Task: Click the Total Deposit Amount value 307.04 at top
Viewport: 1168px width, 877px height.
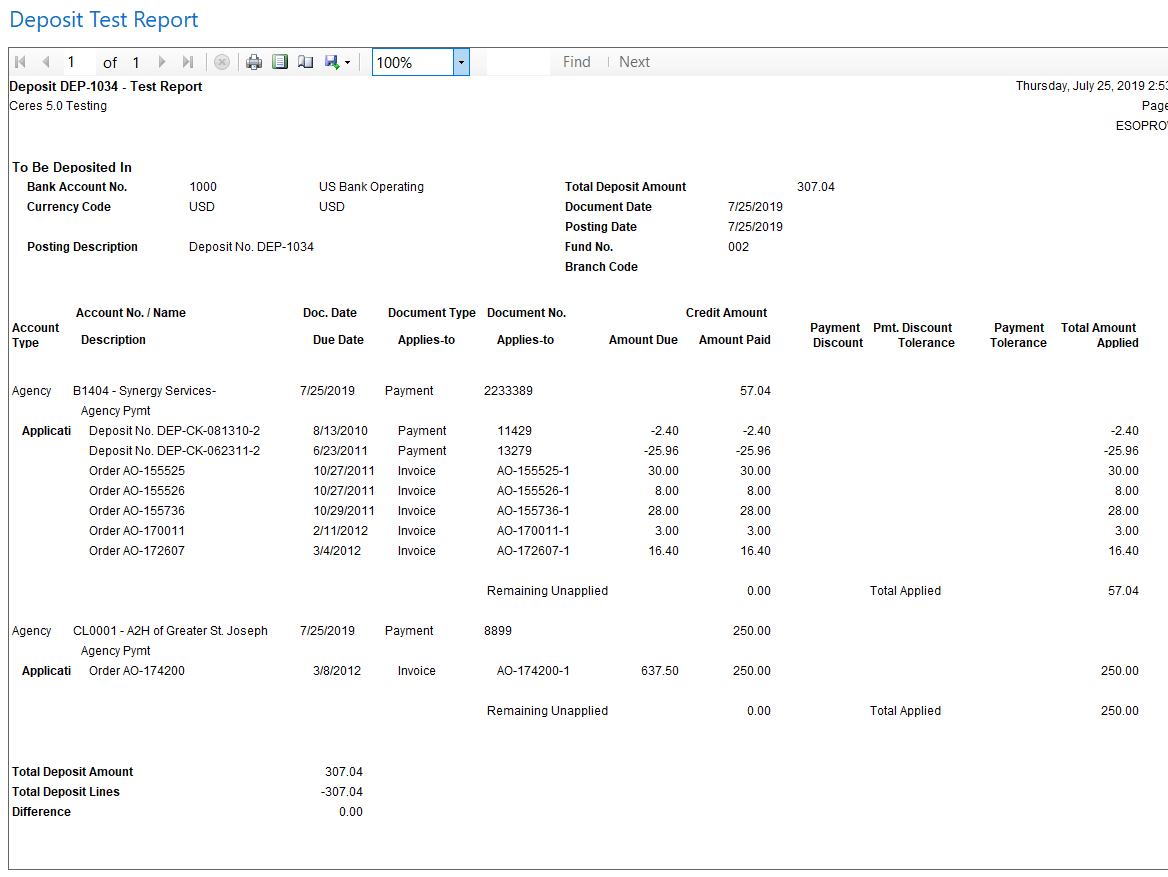Action: click(815, 187)
